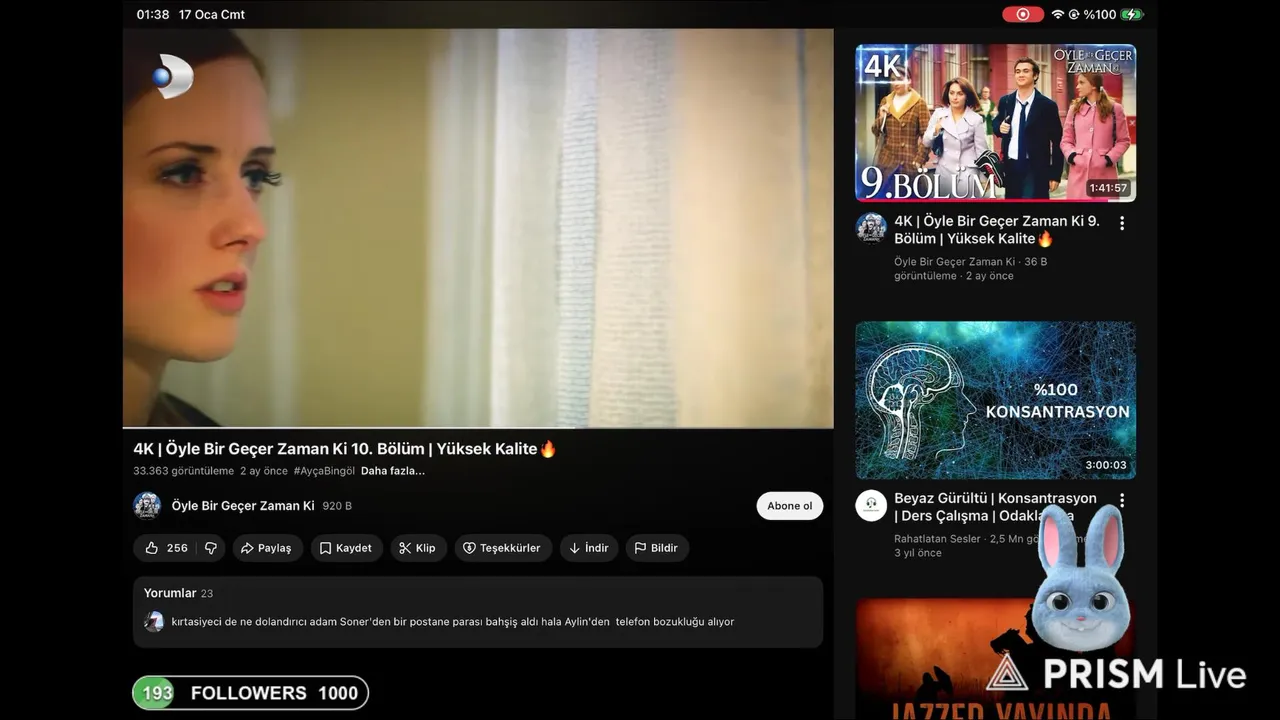This screenshot has width=1280, height=720.
Task: Click the dislike thumbs-down icon
Action: [211, 548]
